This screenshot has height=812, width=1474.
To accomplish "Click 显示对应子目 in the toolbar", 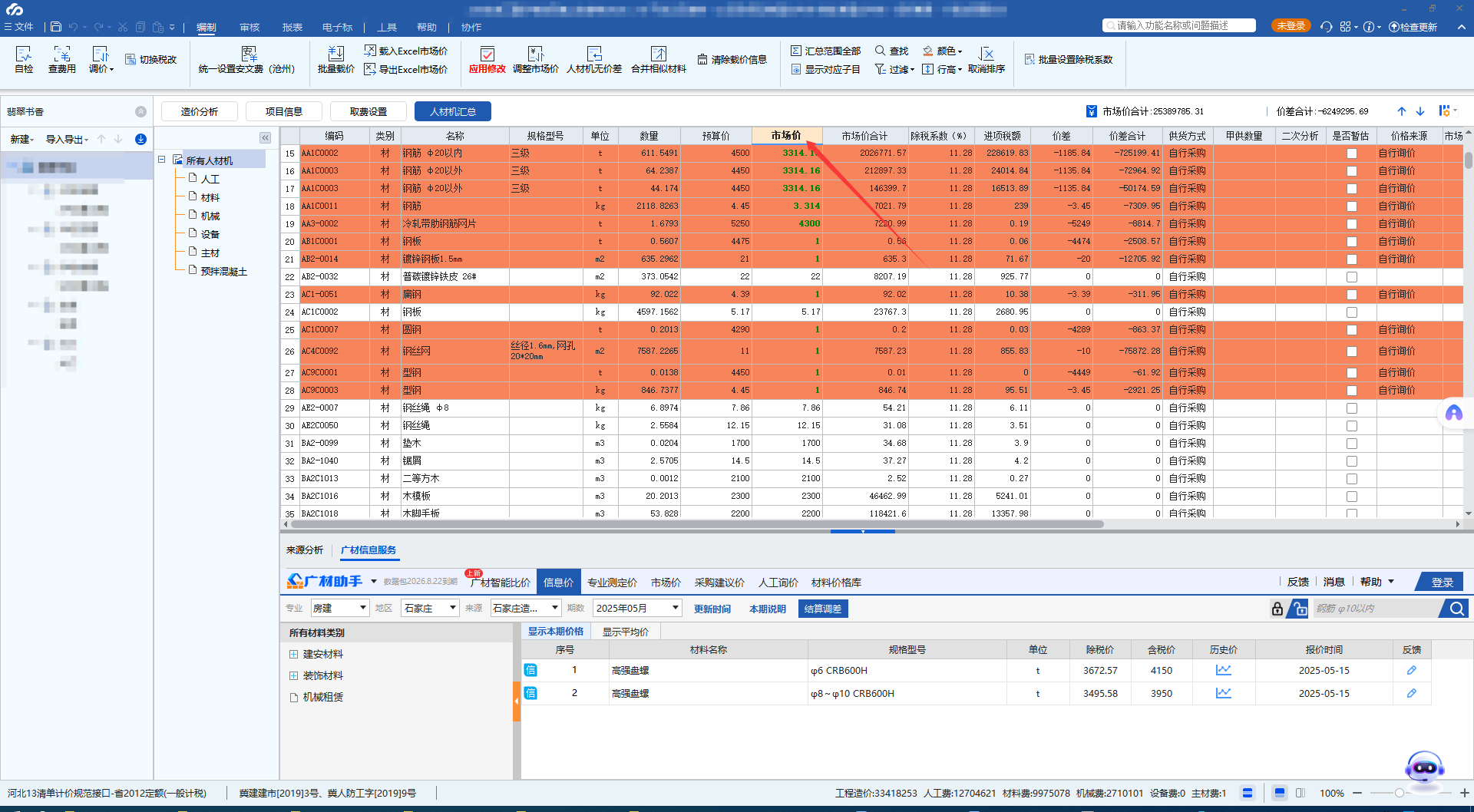I will pos(826,69).
